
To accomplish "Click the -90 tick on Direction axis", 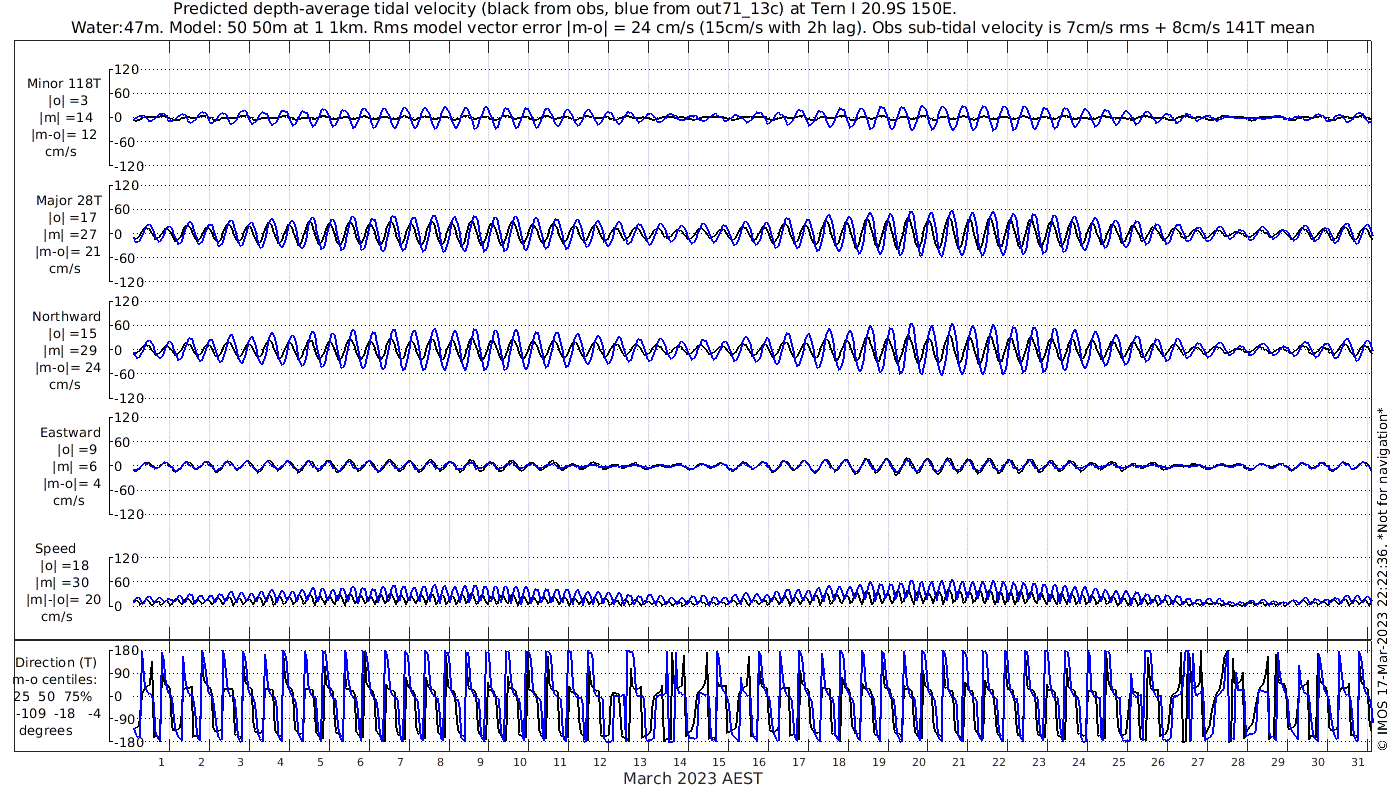I will coord(124,720).
